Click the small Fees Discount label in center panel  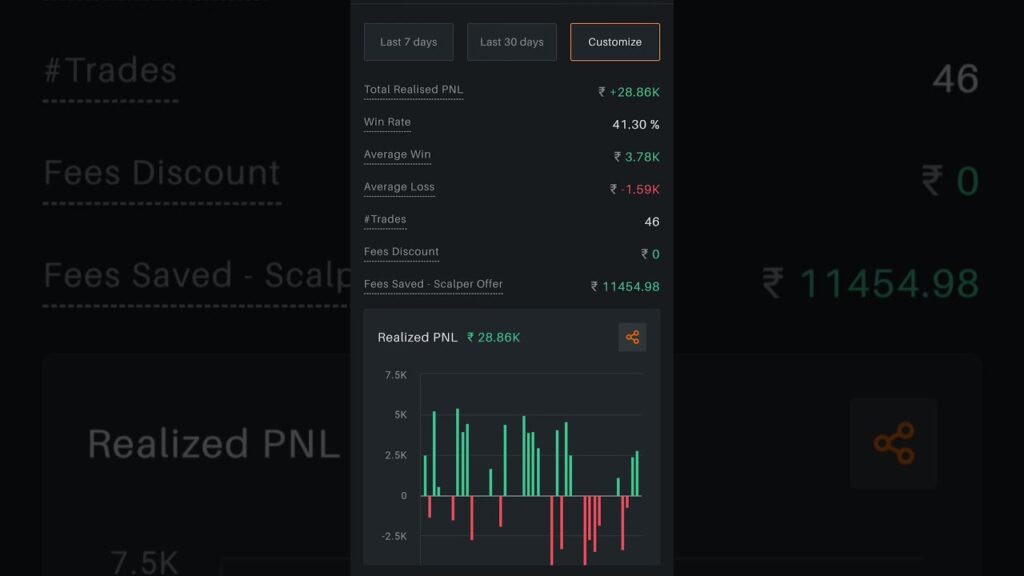(x=401, y=252)
